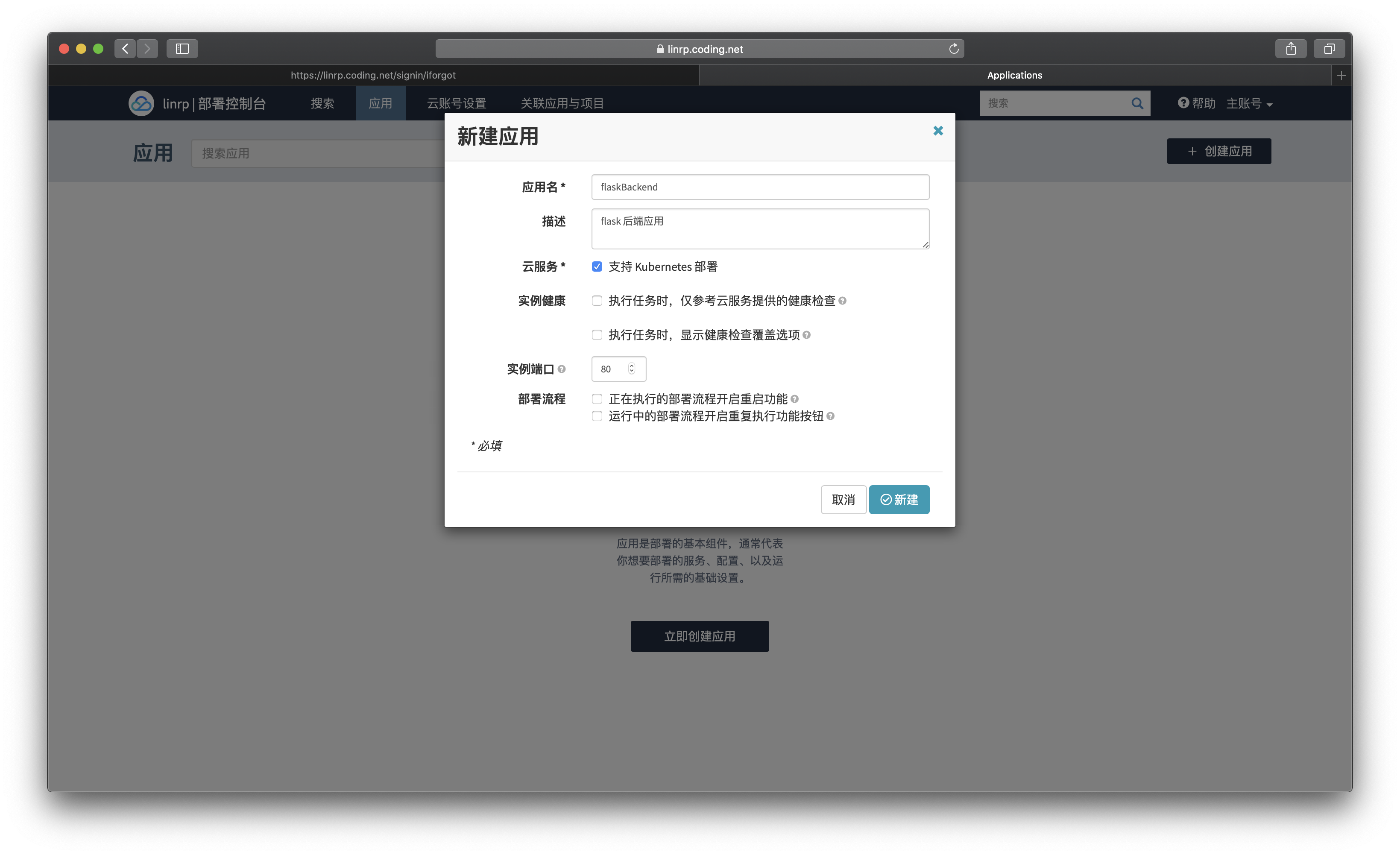
Task: Enable 仅参考云服务提供的健康检查 checkbox
Action: [597, 301]
